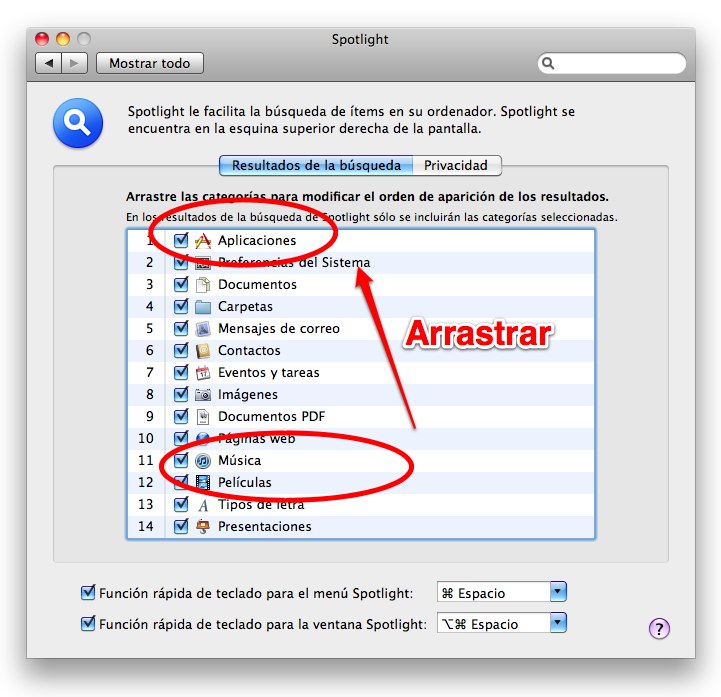721x697 pixels.
Task: Click the Carpetas folder icon
Action: click(x=203, y=307)
